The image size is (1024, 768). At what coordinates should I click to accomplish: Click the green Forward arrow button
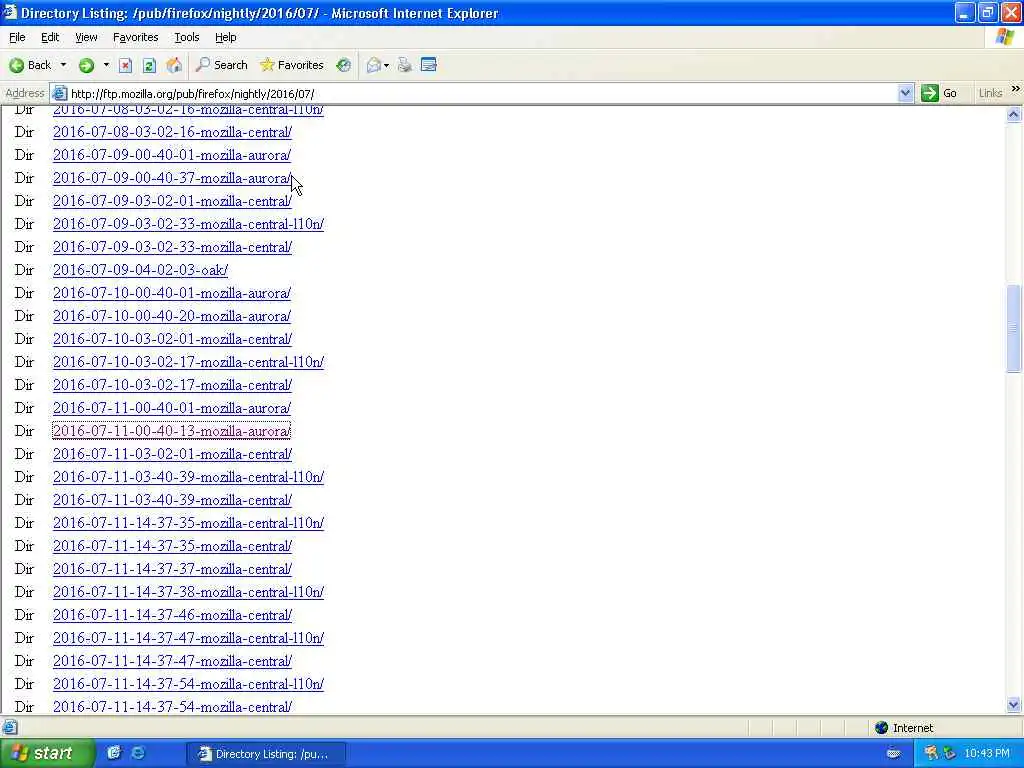86,65
